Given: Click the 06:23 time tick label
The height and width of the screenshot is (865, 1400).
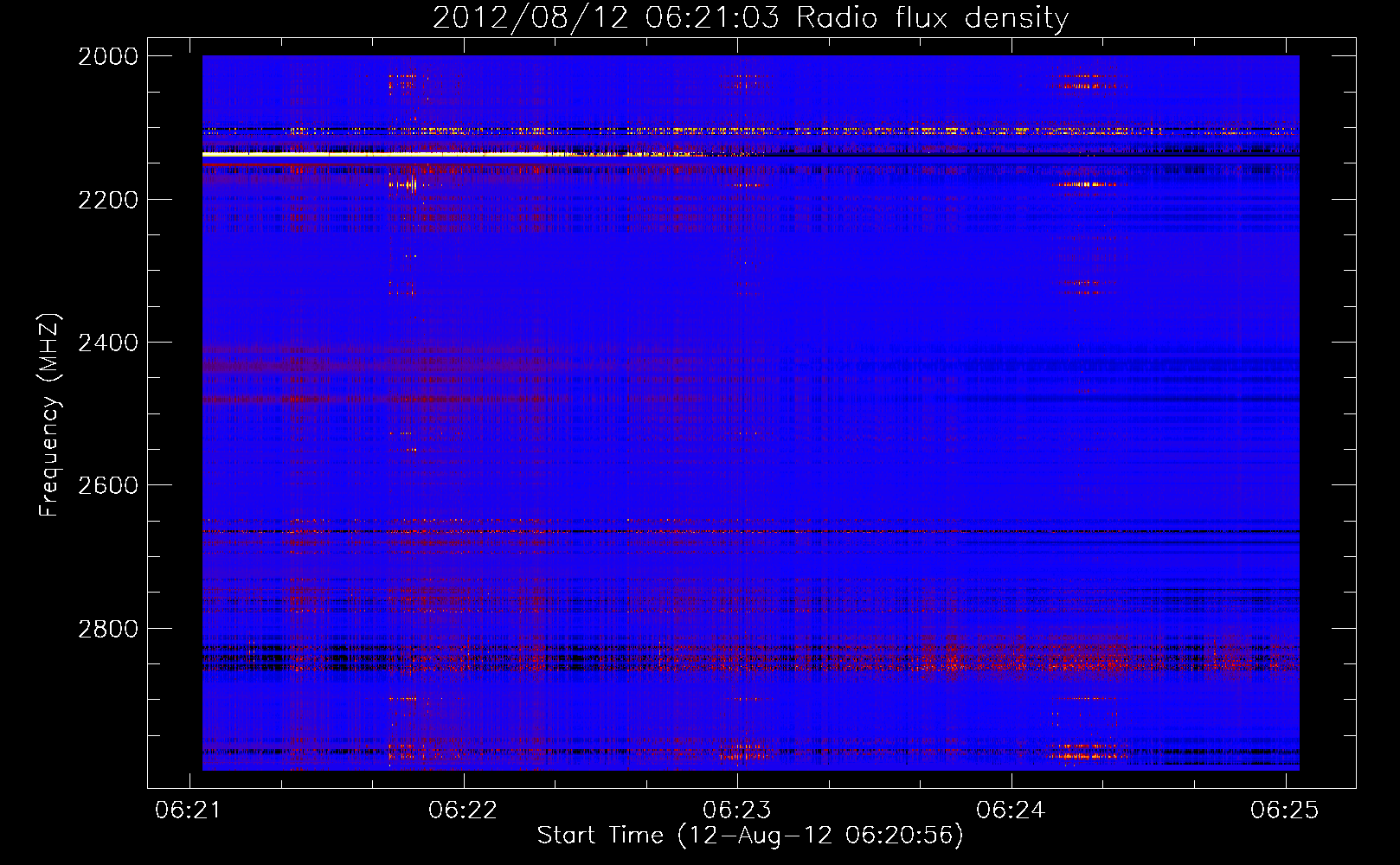Looking at the screenshot, I should click(x=737, y=810).
